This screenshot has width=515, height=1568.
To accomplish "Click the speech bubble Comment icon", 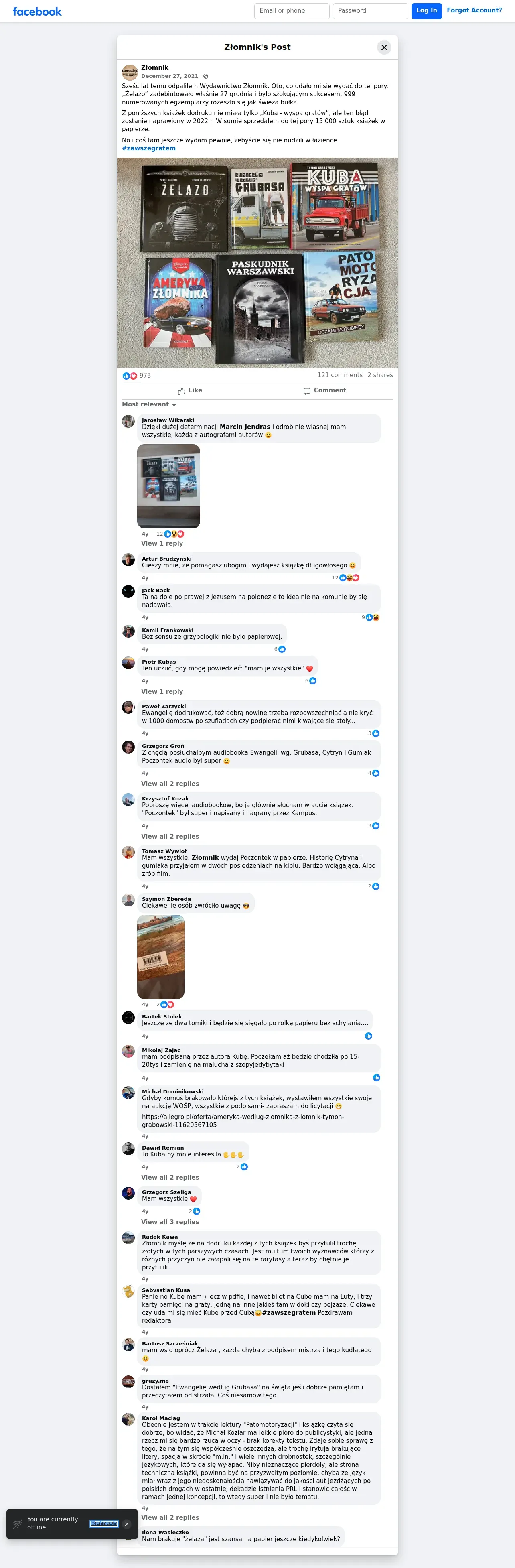I will [x=307, y=391].
